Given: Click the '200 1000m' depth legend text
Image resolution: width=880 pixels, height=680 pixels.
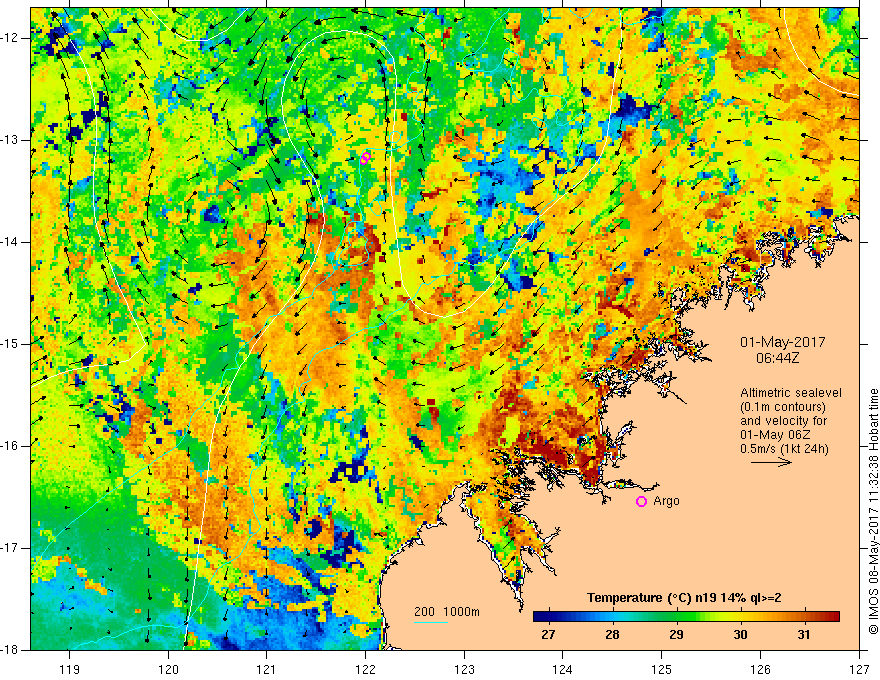Looking at the screenshot, I should 447,612.
